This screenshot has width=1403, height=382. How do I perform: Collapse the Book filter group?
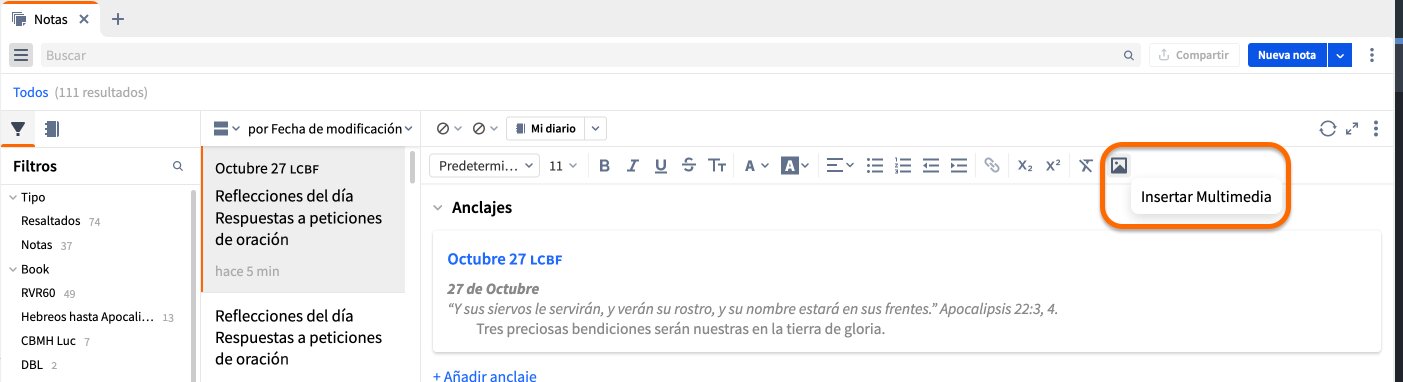[12, 269]
